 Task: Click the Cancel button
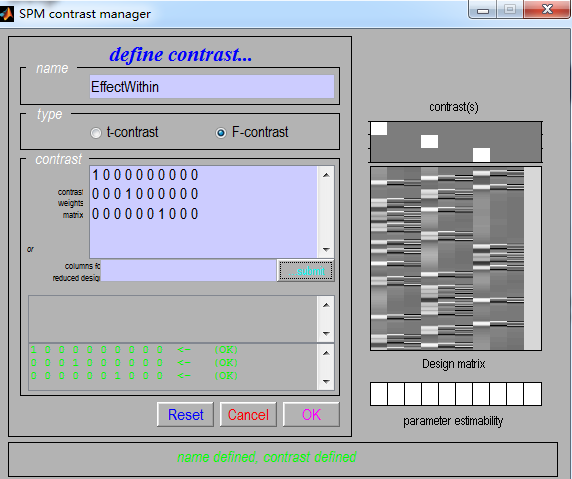(x=248, y=414)
